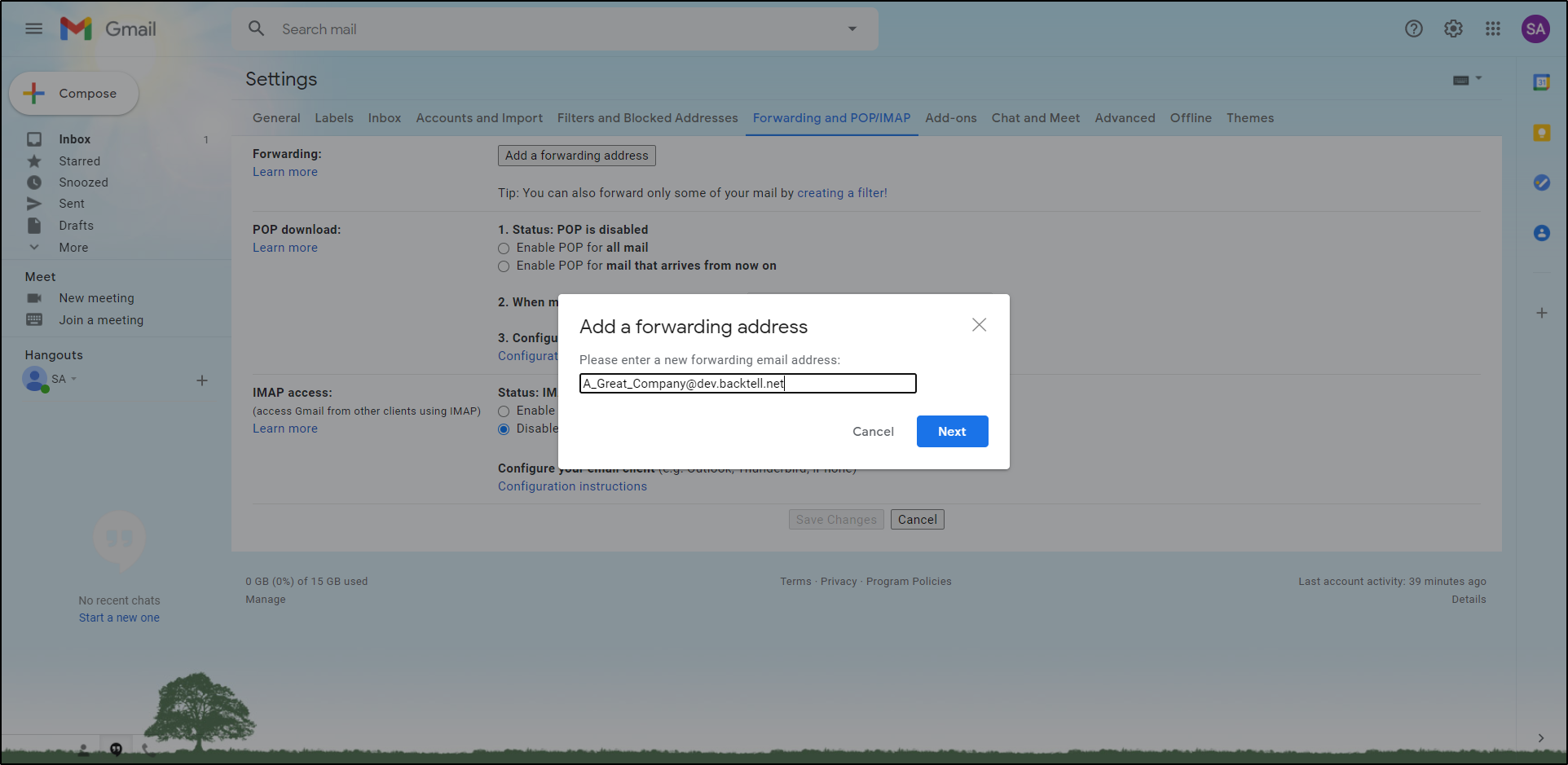Open Accounts and Import tab
This screenshot has height=765, width=1568.
[x=479, y=118]
